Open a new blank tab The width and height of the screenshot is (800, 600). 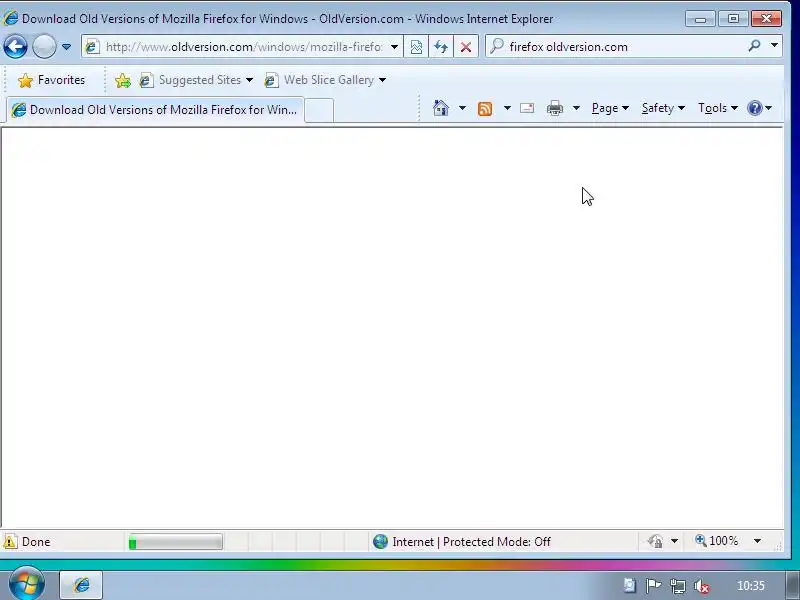[x=319, y=110]
